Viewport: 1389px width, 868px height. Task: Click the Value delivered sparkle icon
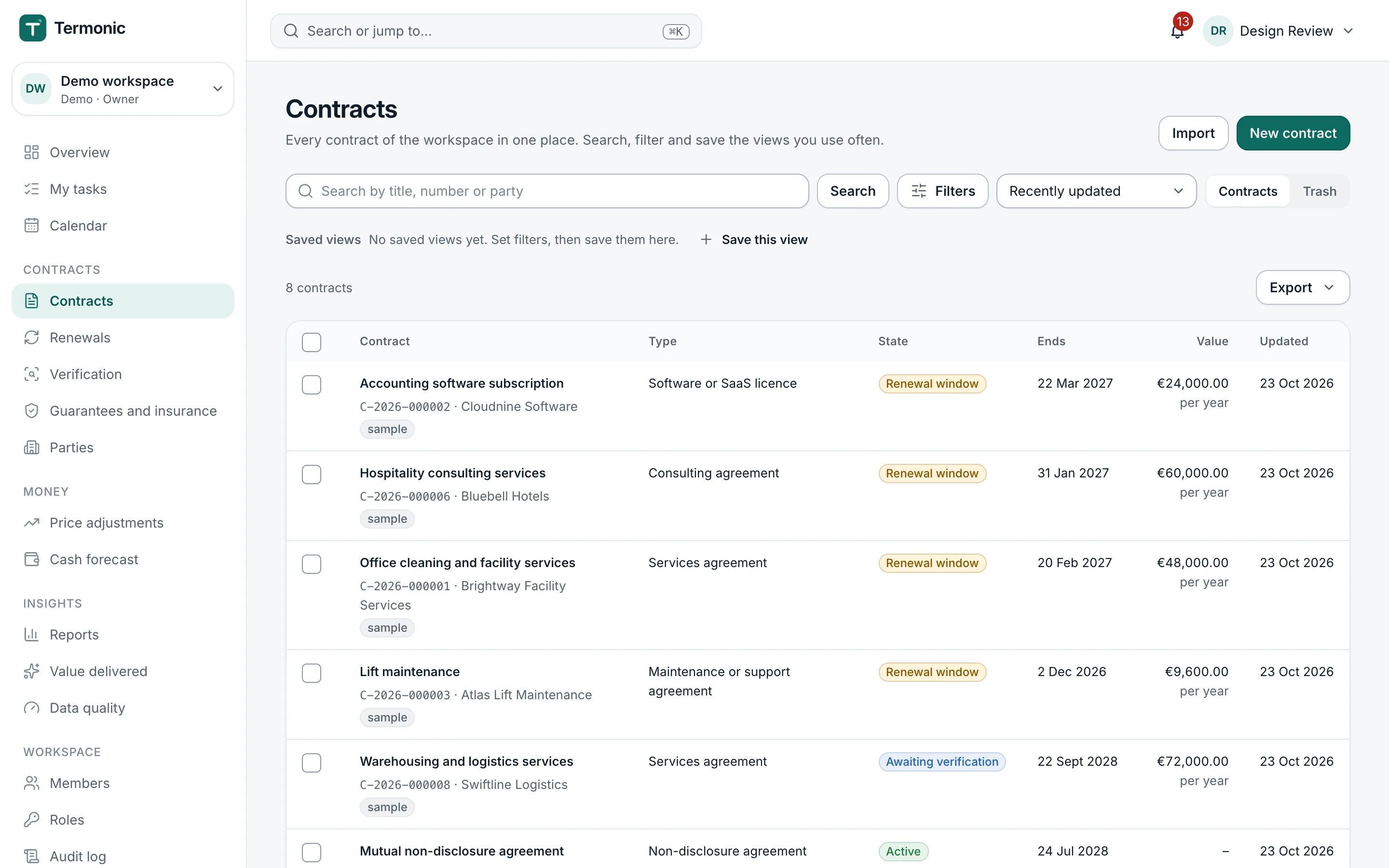point(31,672)
